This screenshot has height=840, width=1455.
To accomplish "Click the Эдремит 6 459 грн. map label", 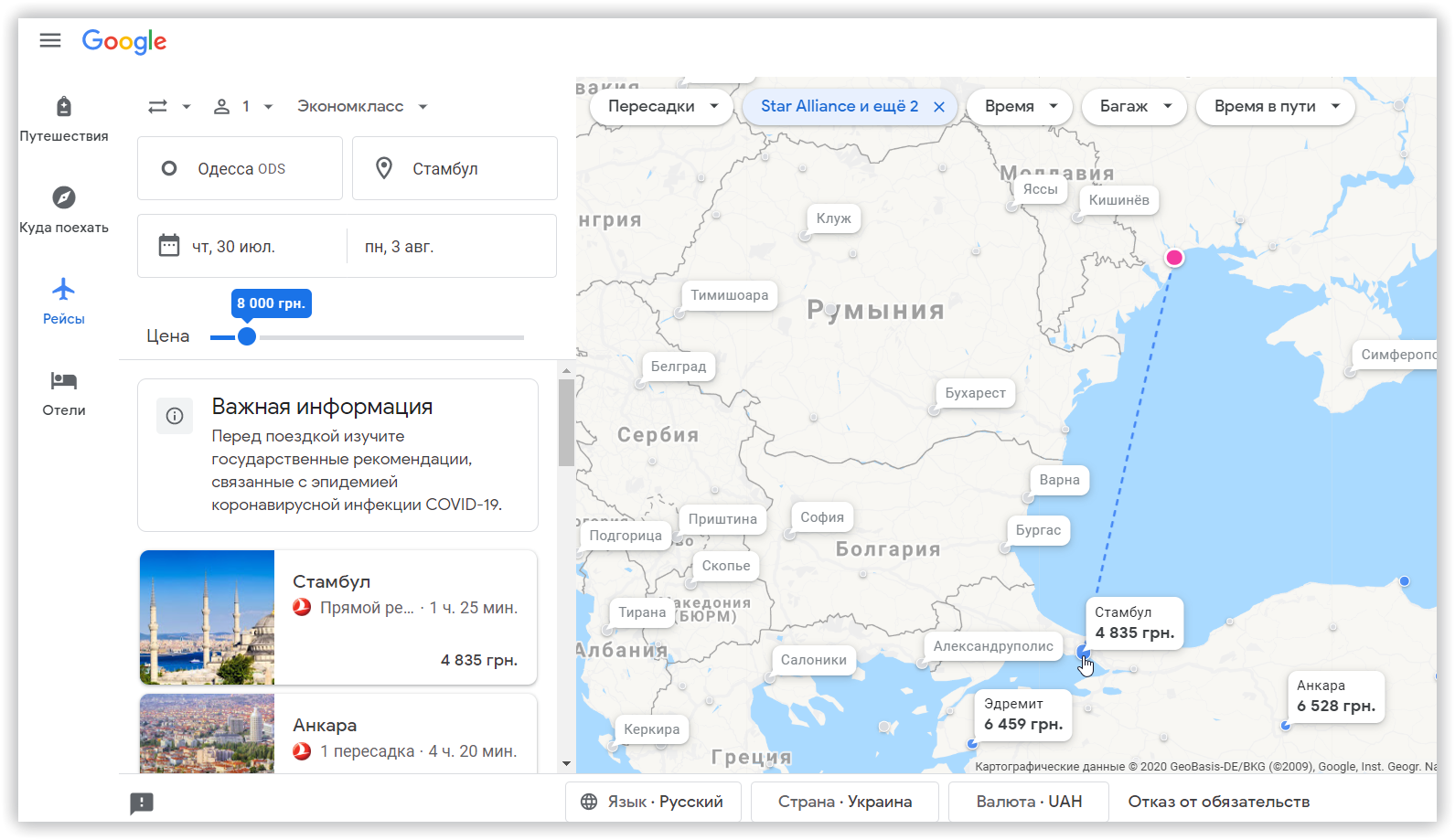I will tap(1023, 714).
